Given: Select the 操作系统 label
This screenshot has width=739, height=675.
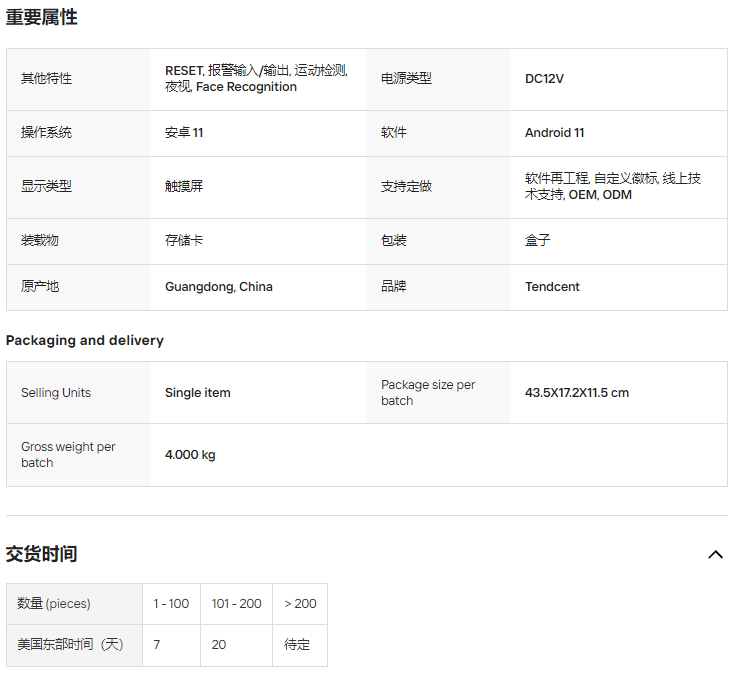Looking at the screenshot, I should click(46, 132).
